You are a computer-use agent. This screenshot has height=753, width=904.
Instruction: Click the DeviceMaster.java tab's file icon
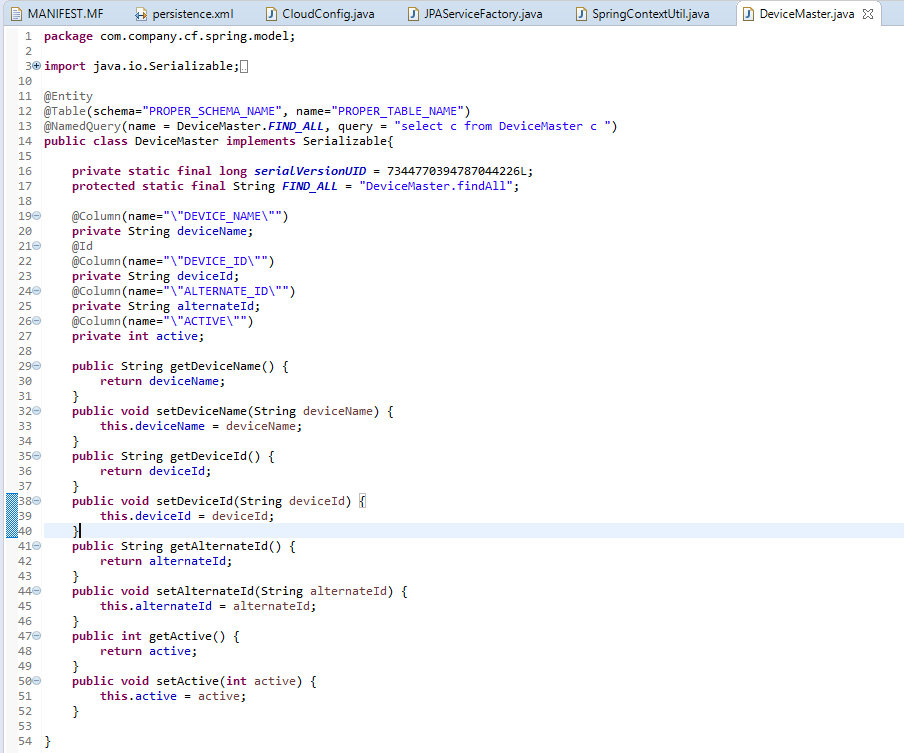[748, 14]
